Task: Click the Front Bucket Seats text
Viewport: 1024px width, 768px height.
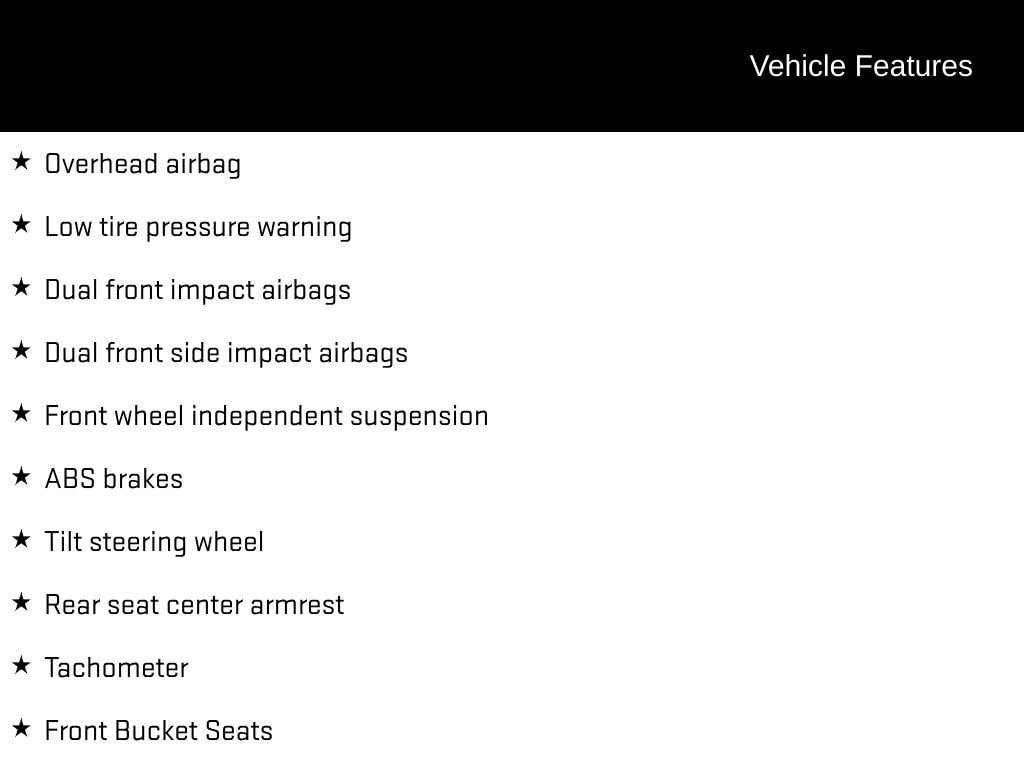Action: [159, 731]
